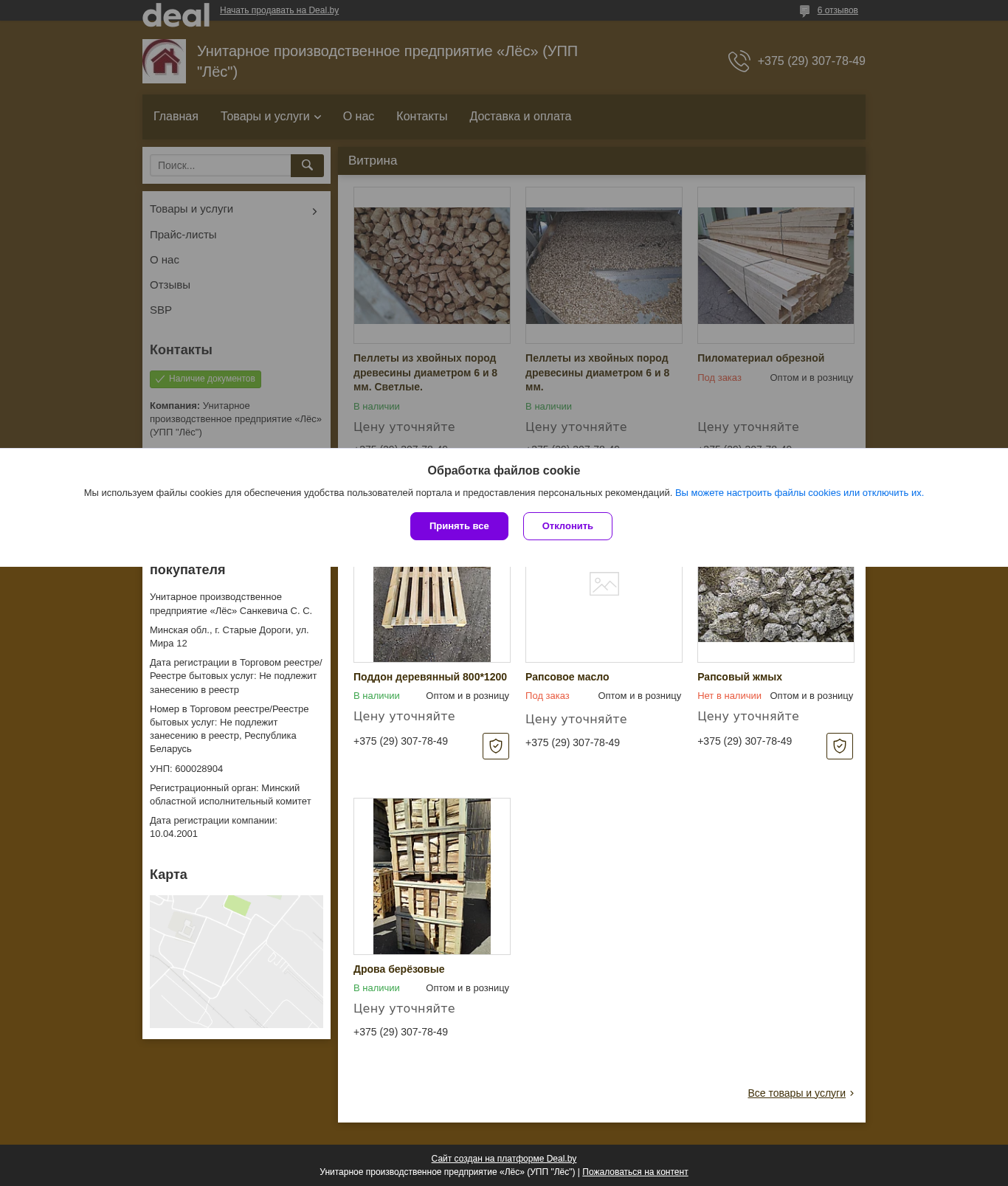Open the wooden pallet product photo

coord(432,614)
